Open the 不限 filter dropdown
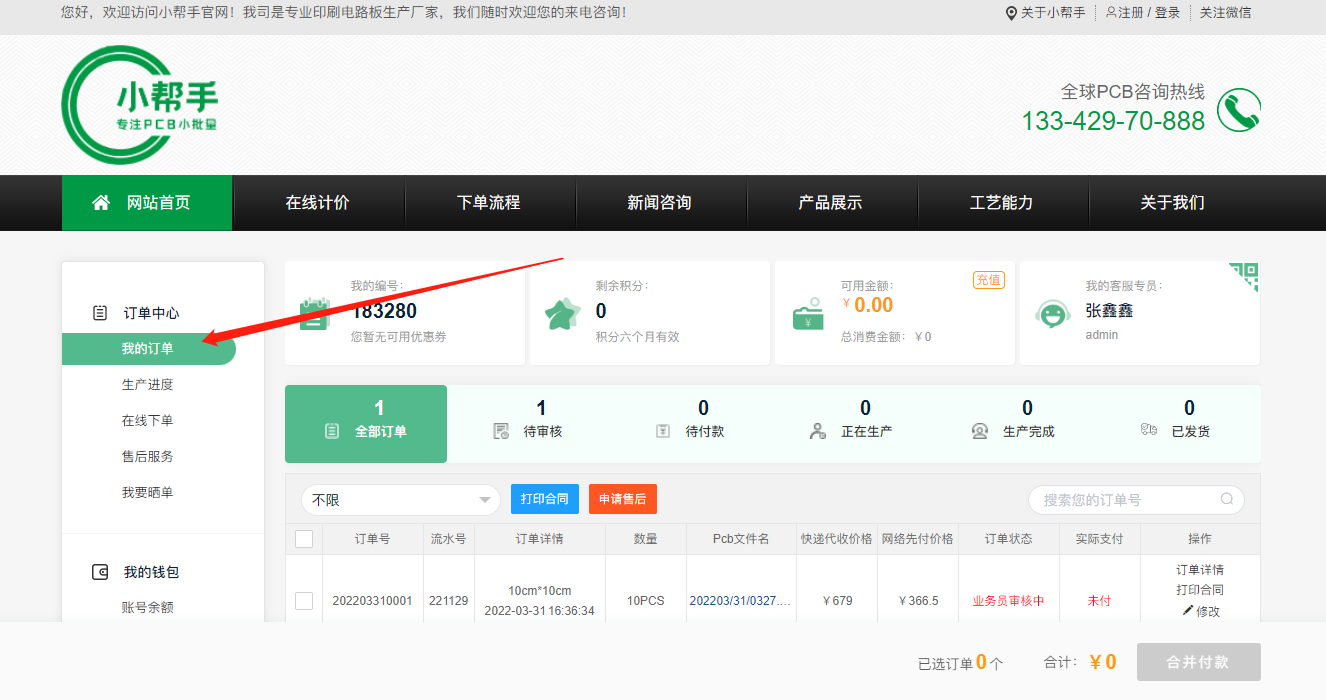1326x700 pixels. pos(400,499)
